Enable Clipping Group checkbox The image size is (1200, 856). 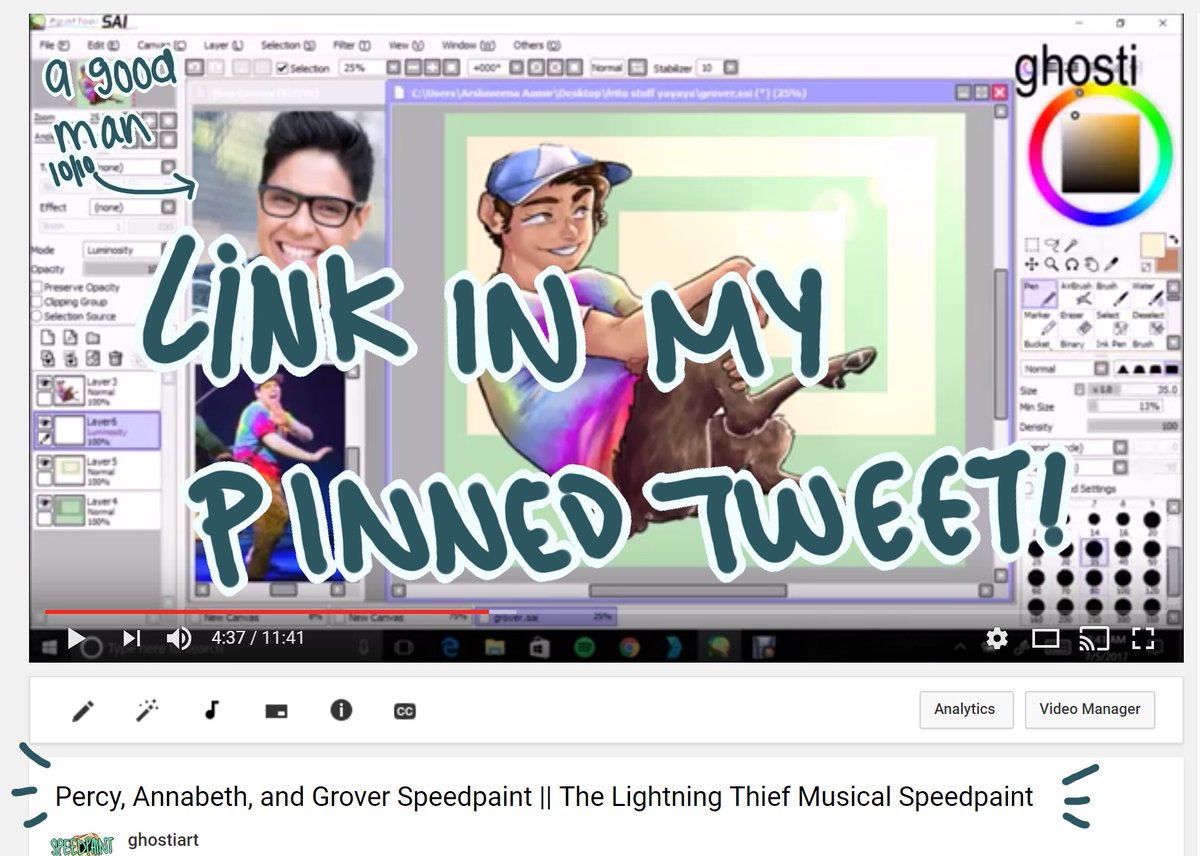[x=36, y=302]
